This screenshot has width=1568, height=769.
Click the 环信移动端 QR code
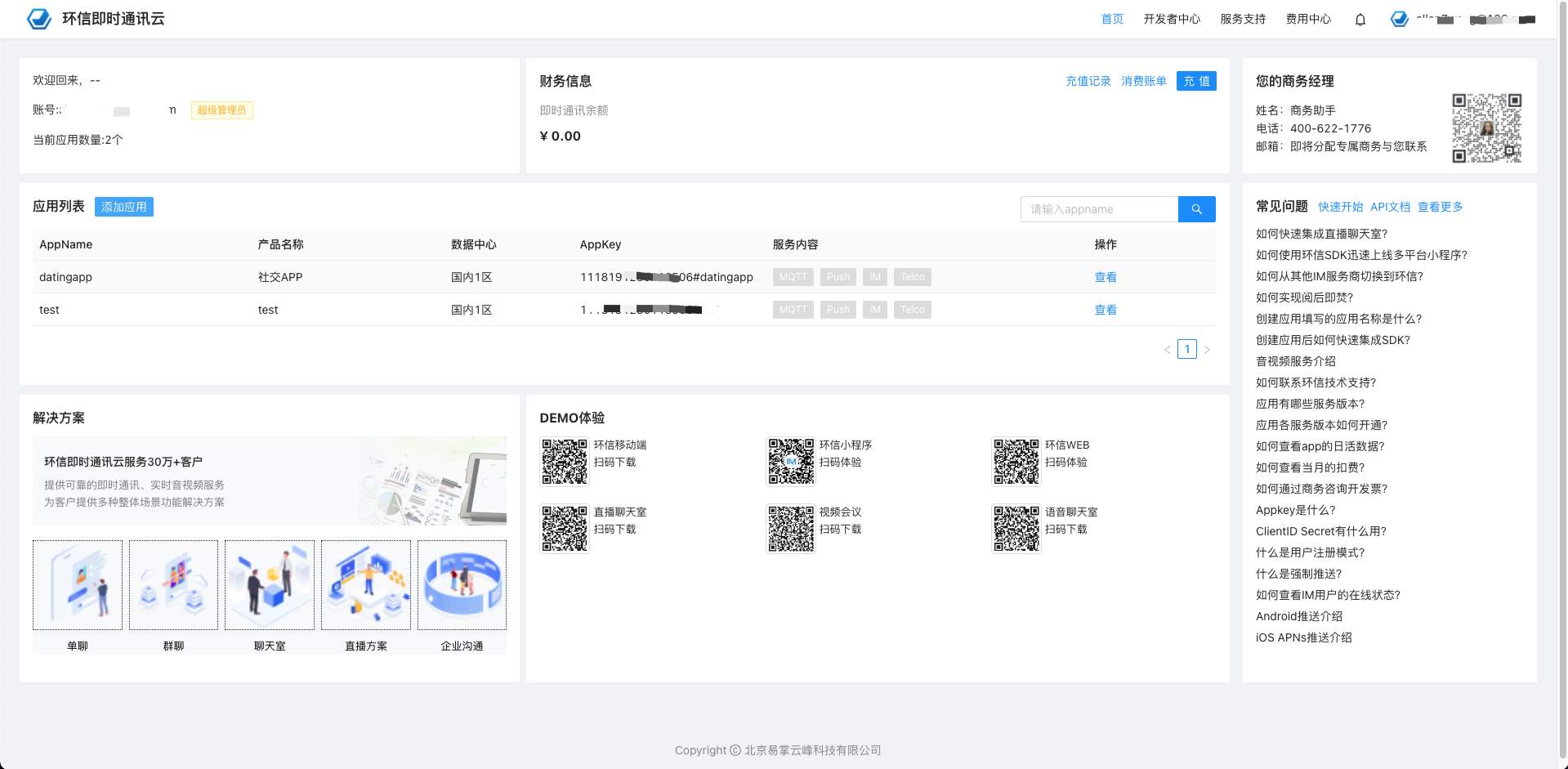click(565, 462)
